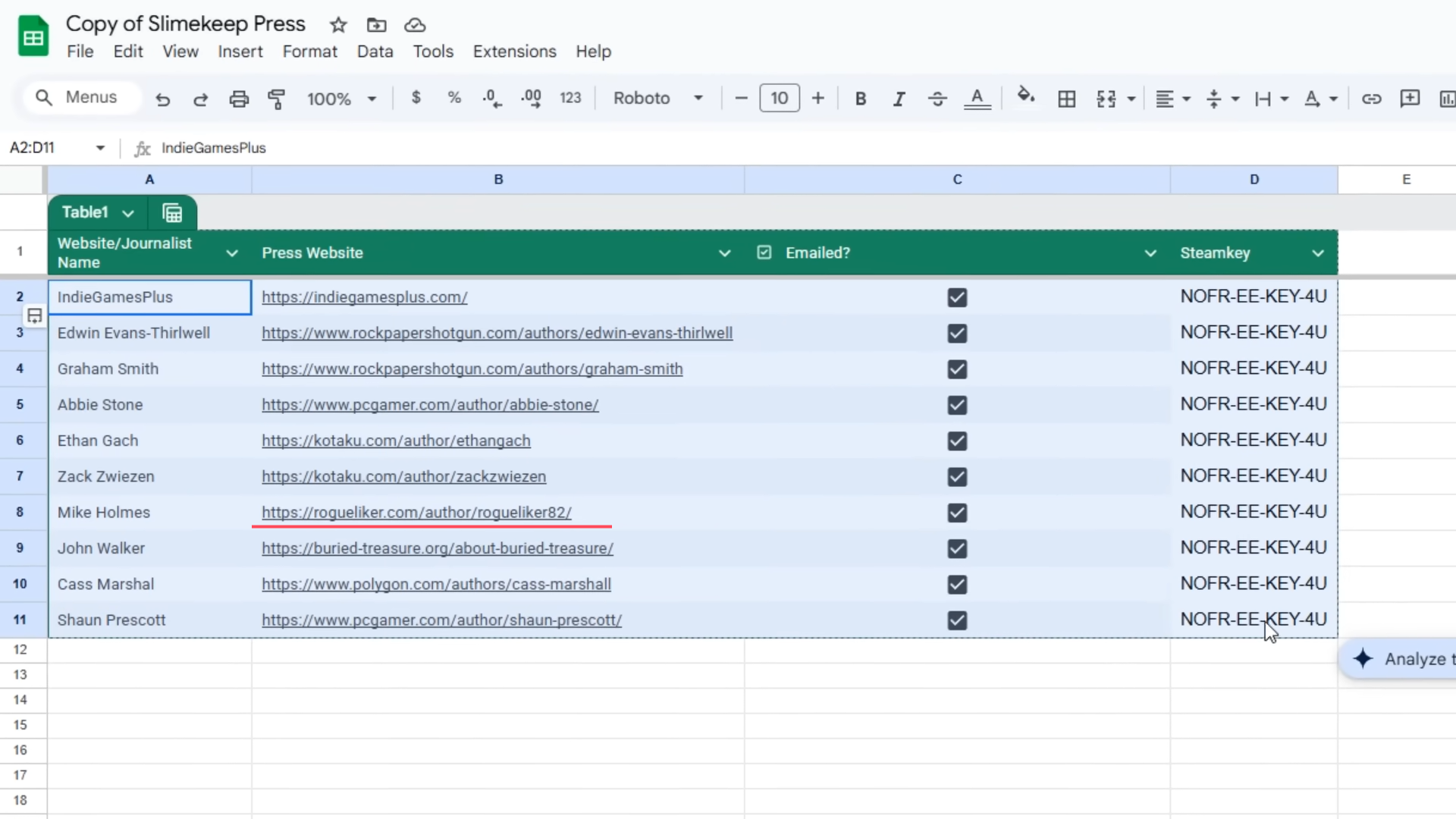The height and width of the screenshot is (819, 1456).
Task: Print the spreadsheet with the printer icon
Action: click(x=239, y=99)
